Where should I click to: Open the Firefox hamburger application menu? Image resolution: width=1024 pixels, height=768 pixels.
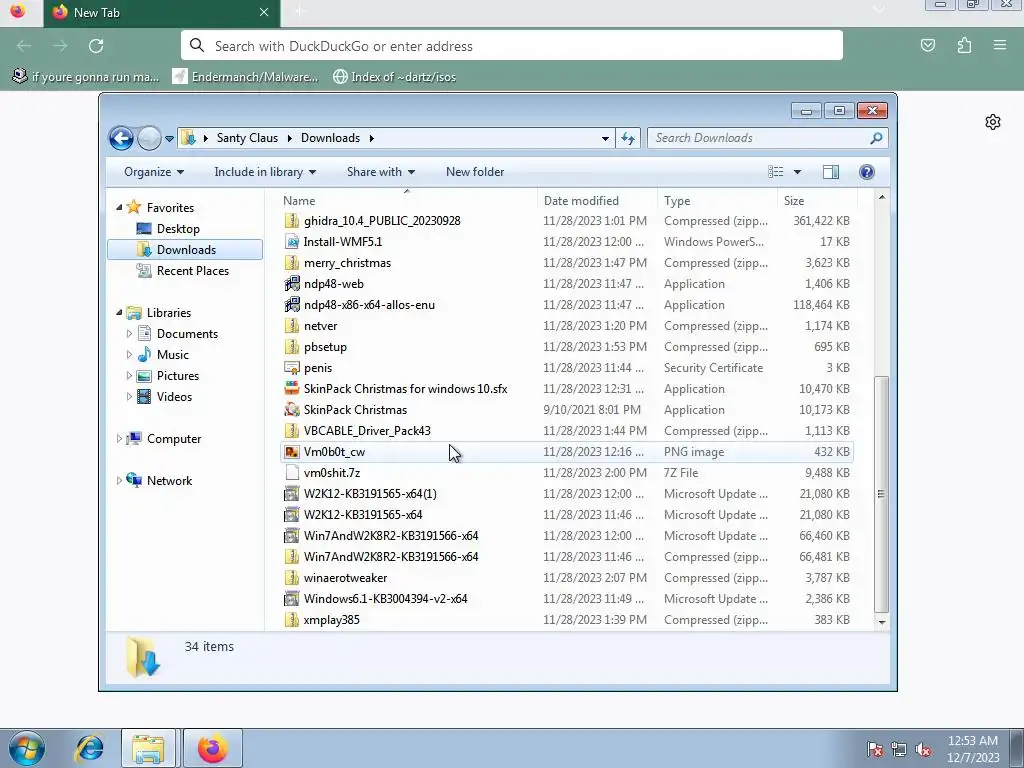1000,45
